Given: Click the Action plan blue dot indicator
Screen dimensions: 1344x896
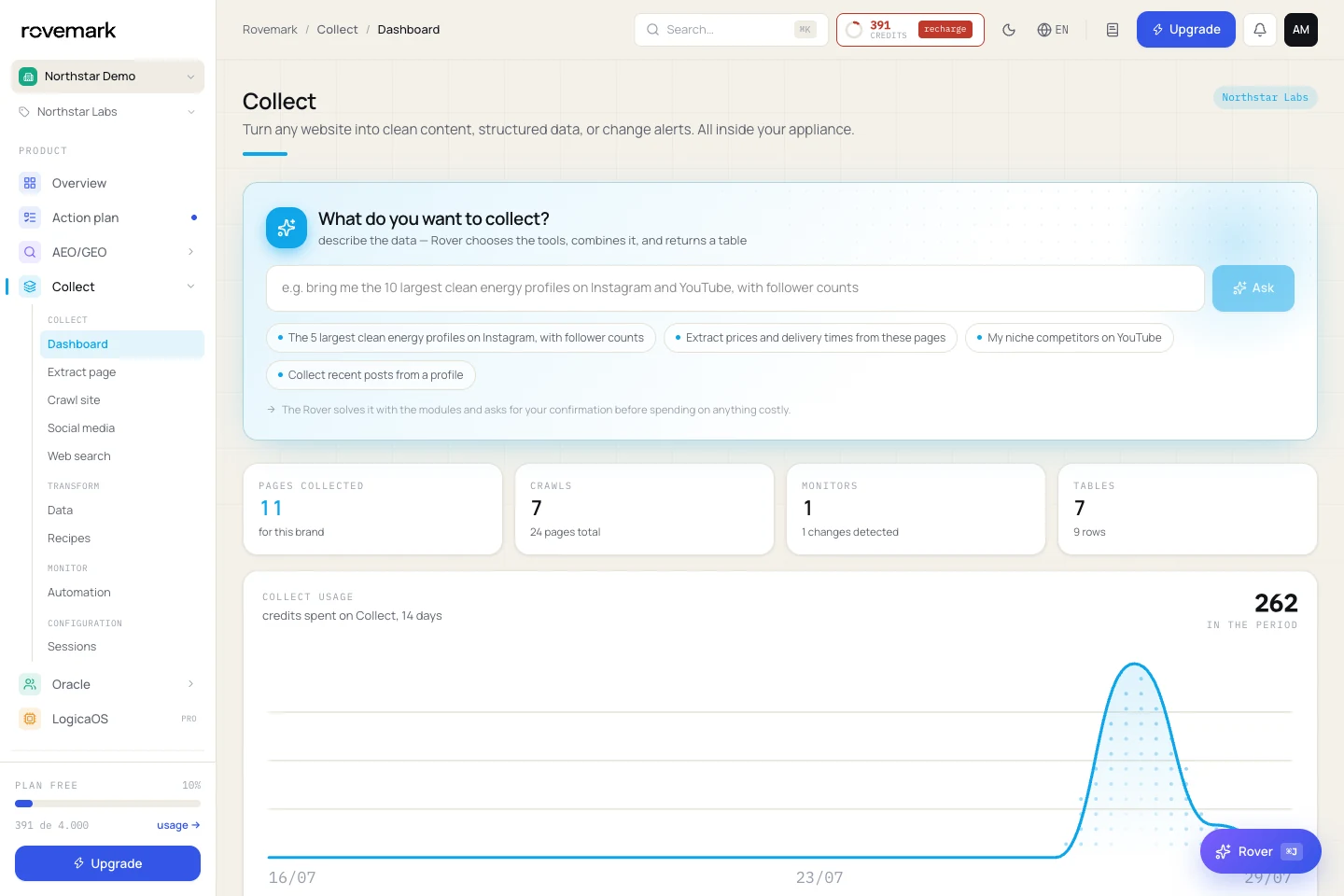Looking at the screenshot, I should tap(194, 217).
